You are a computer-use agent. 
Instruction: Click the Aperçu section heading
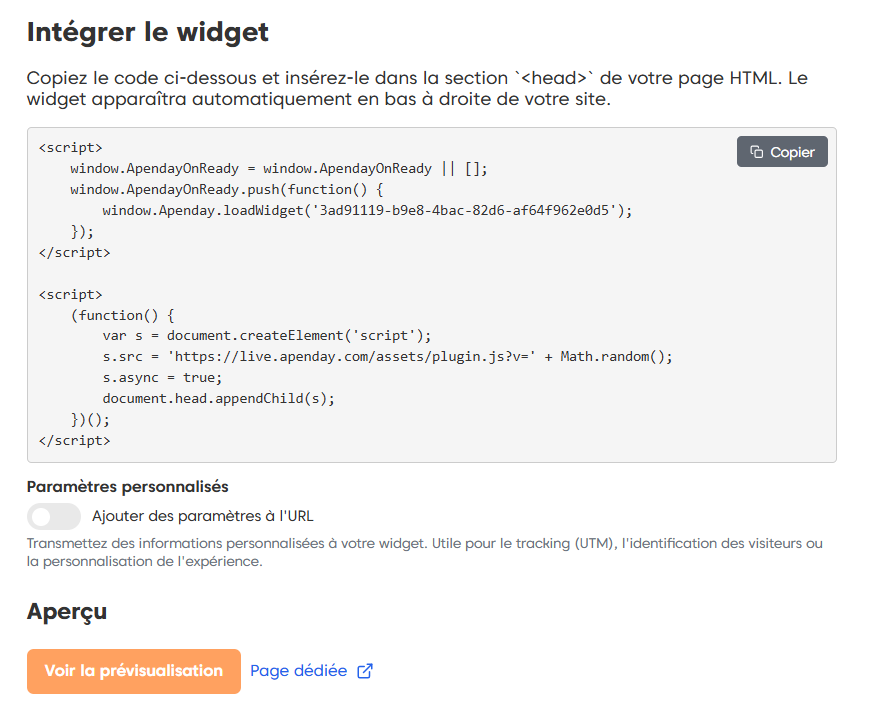pos(67,611)
